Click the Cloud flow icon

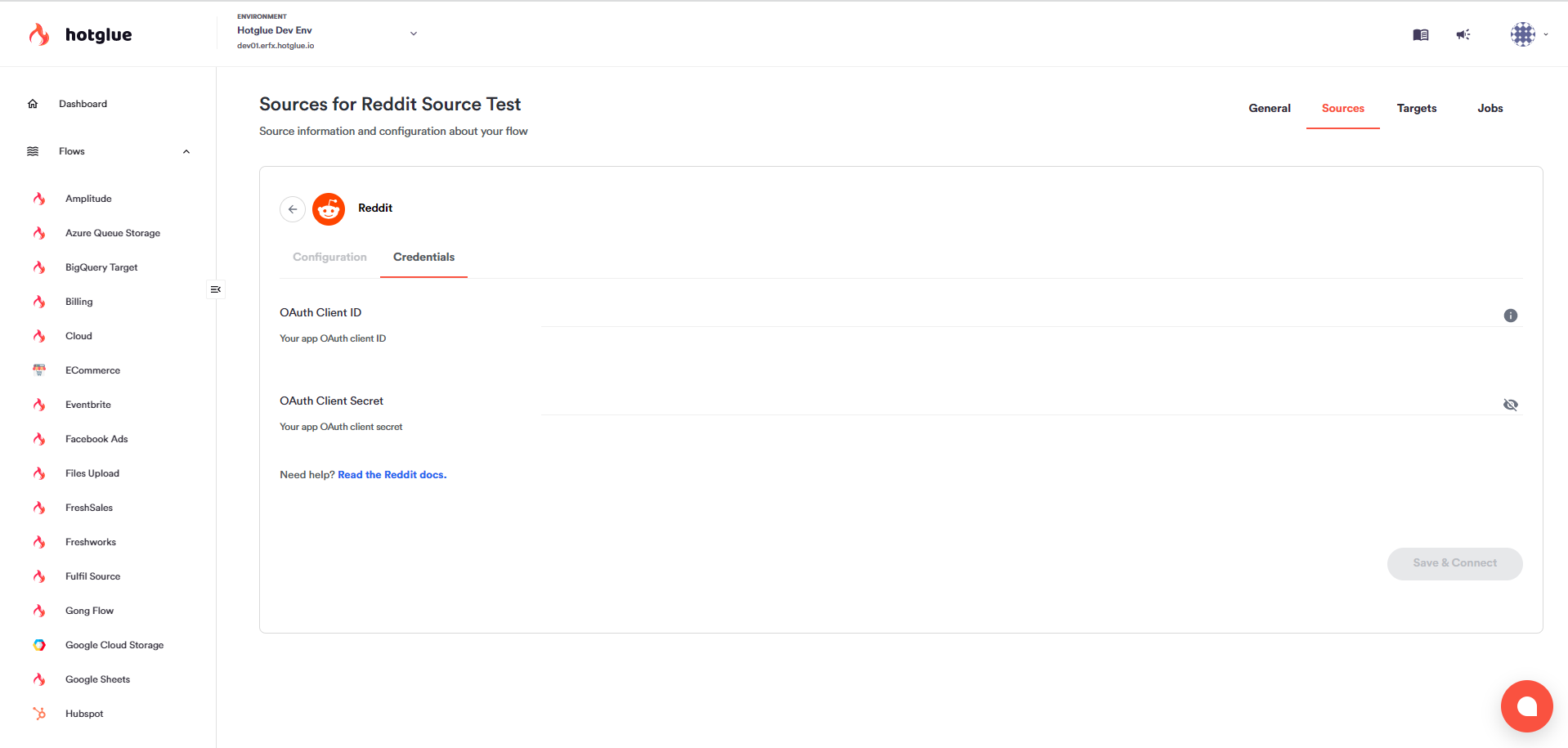click(x=39, y=336)
